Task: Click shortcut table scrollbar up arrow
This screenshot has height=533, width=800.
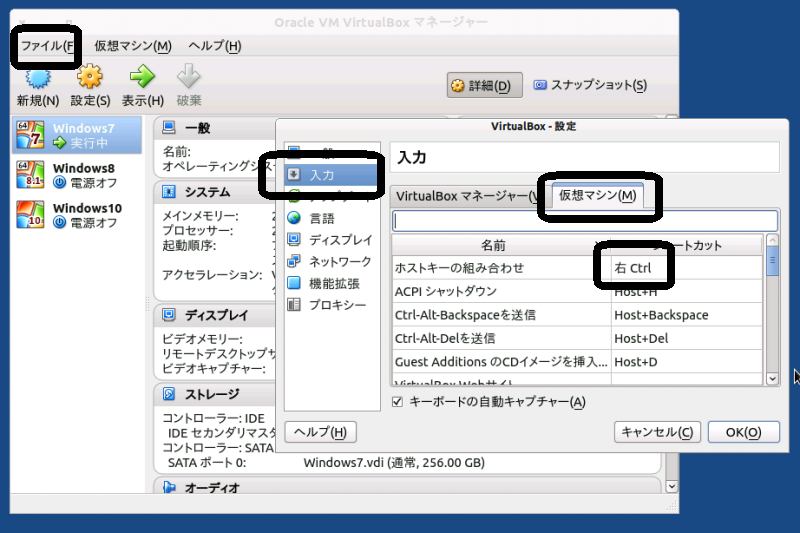Action: point(772,240)
